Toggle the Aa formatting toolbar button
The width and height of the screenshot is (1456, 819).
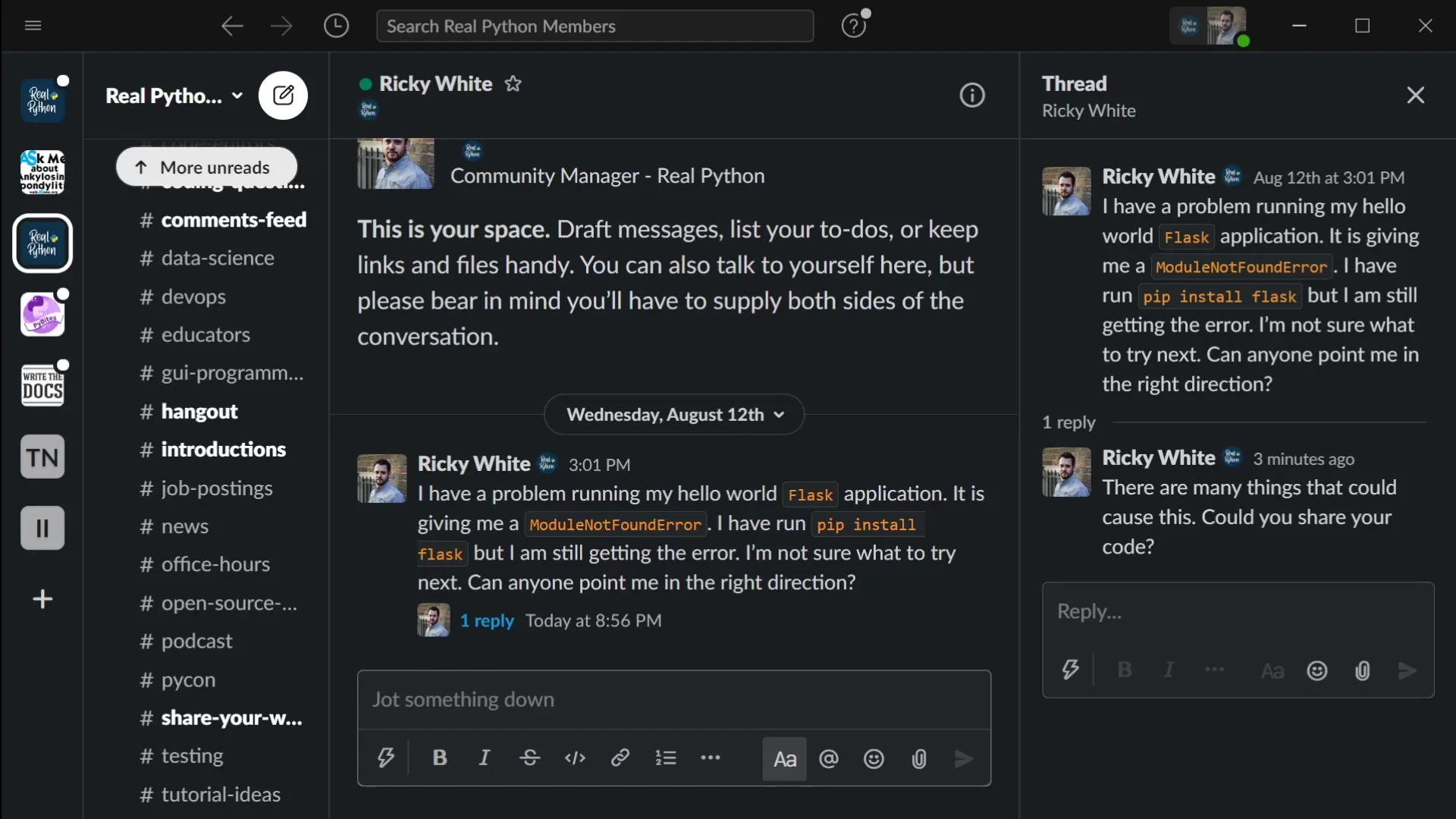784,759
